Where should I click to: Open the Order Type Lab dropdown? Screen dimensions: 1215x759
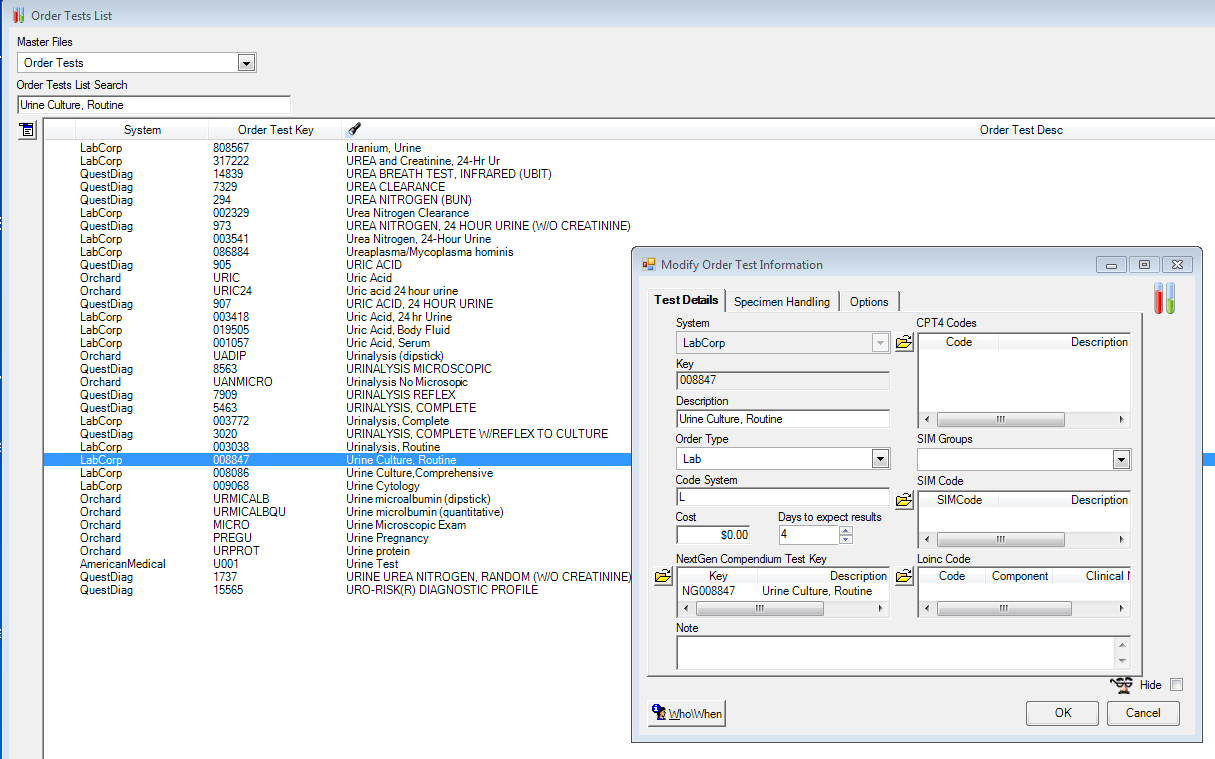coord(880,459)
